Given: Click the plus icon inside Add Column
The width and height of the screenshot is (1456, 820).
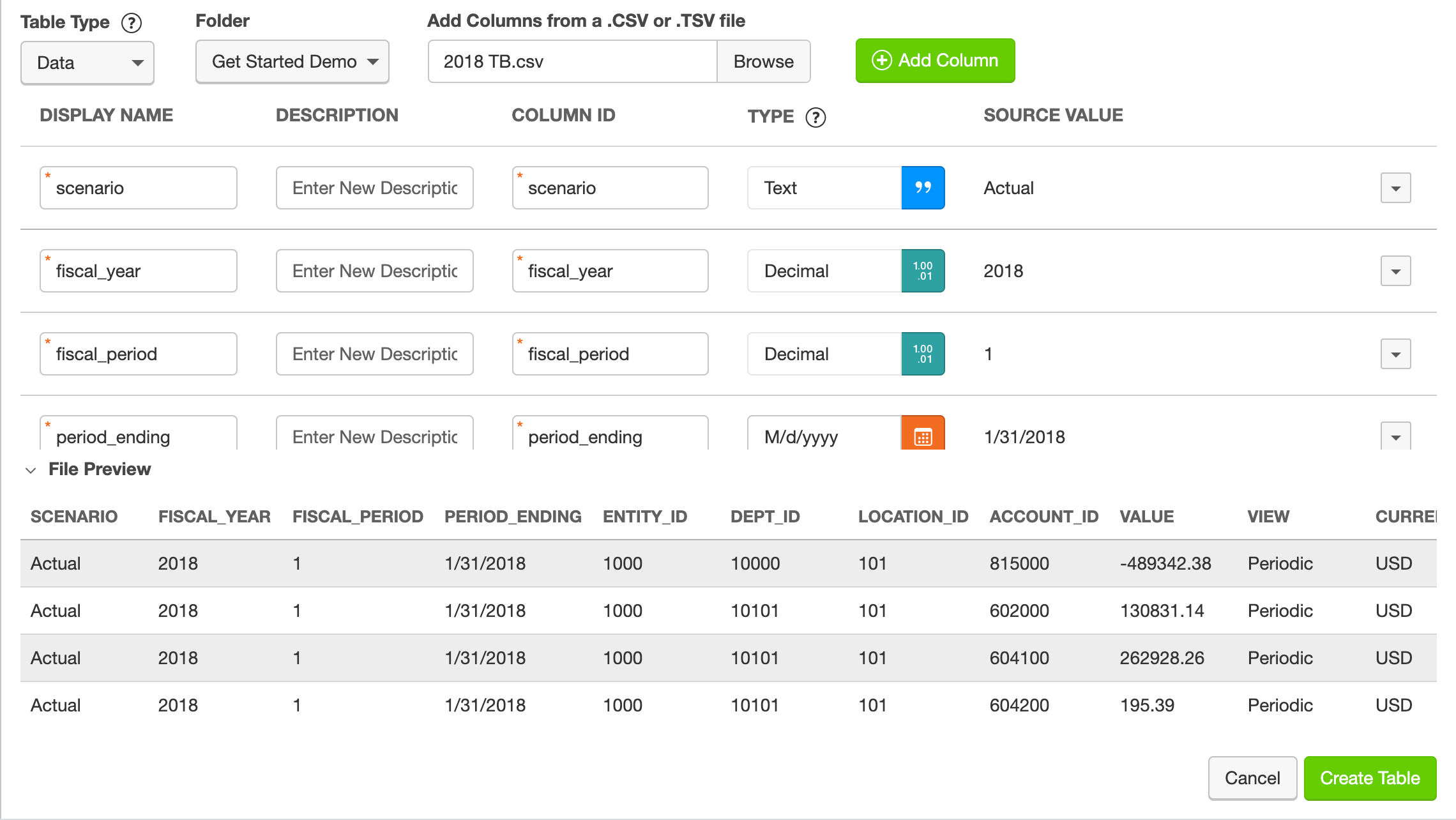Looking at the screenshot, I should [x=881, y=61].
